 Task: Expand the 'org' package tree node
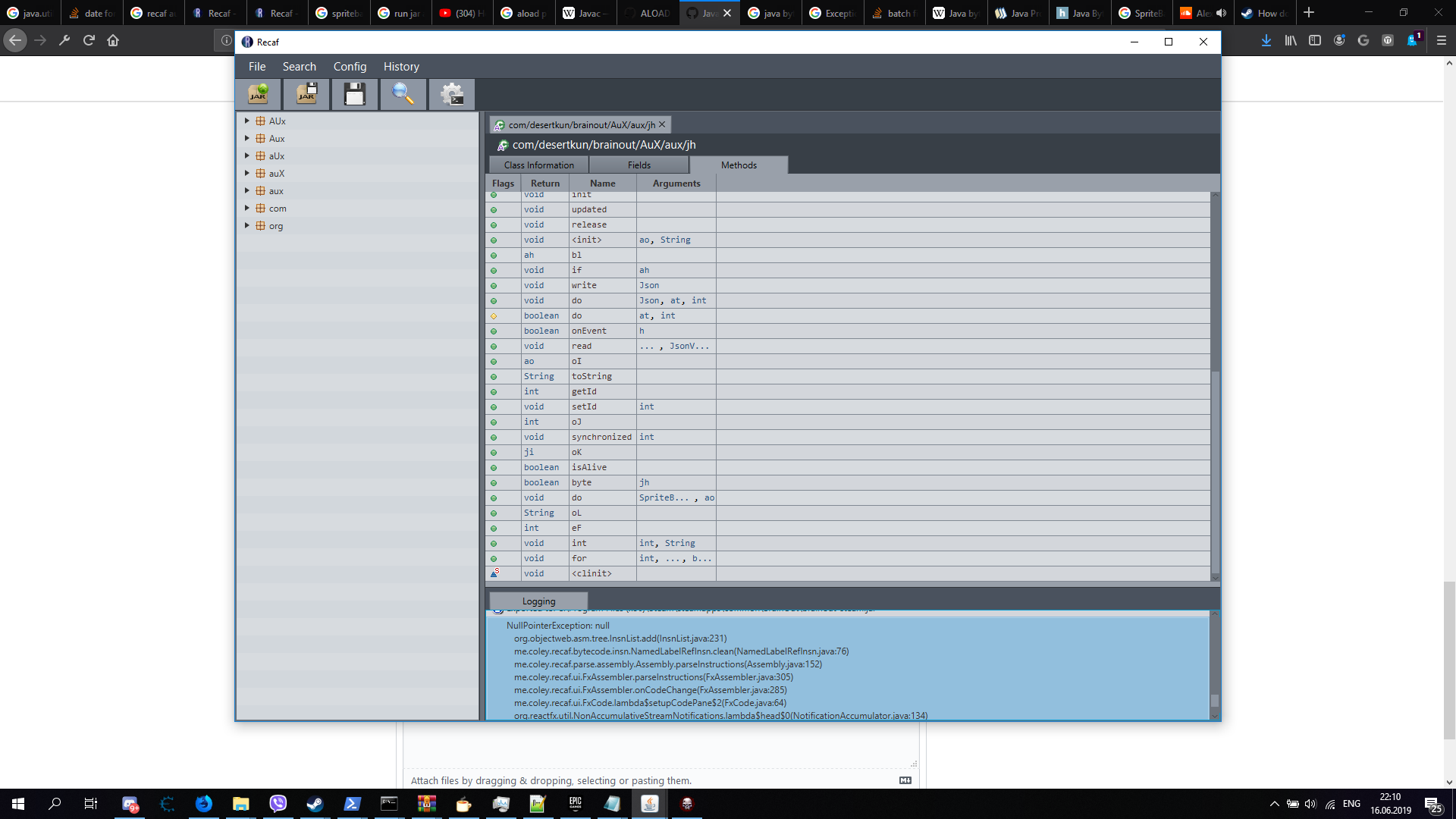246,225
